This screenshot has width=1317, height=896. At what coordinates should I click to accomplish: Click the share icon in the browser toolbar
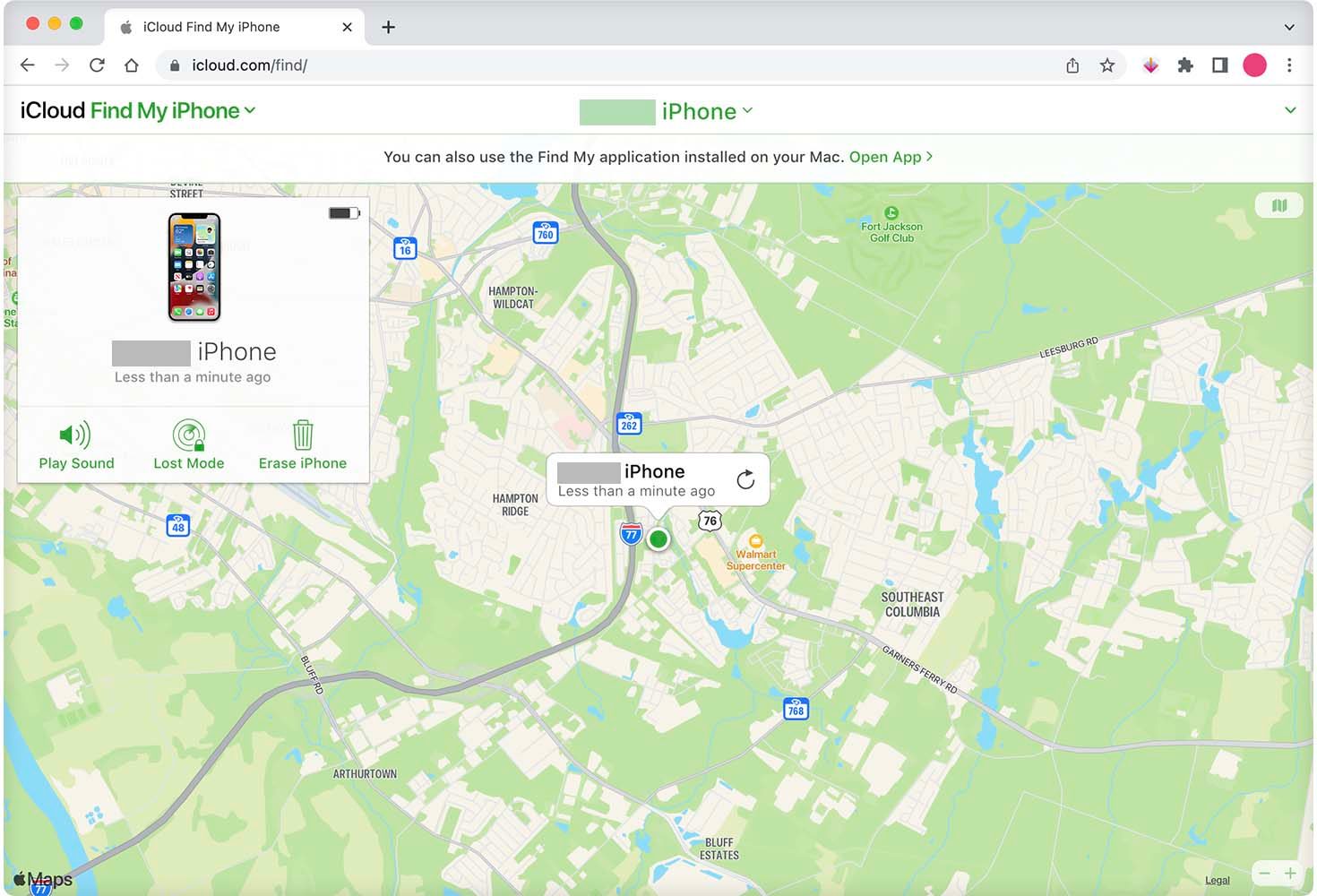click(x=1072, y=65)
